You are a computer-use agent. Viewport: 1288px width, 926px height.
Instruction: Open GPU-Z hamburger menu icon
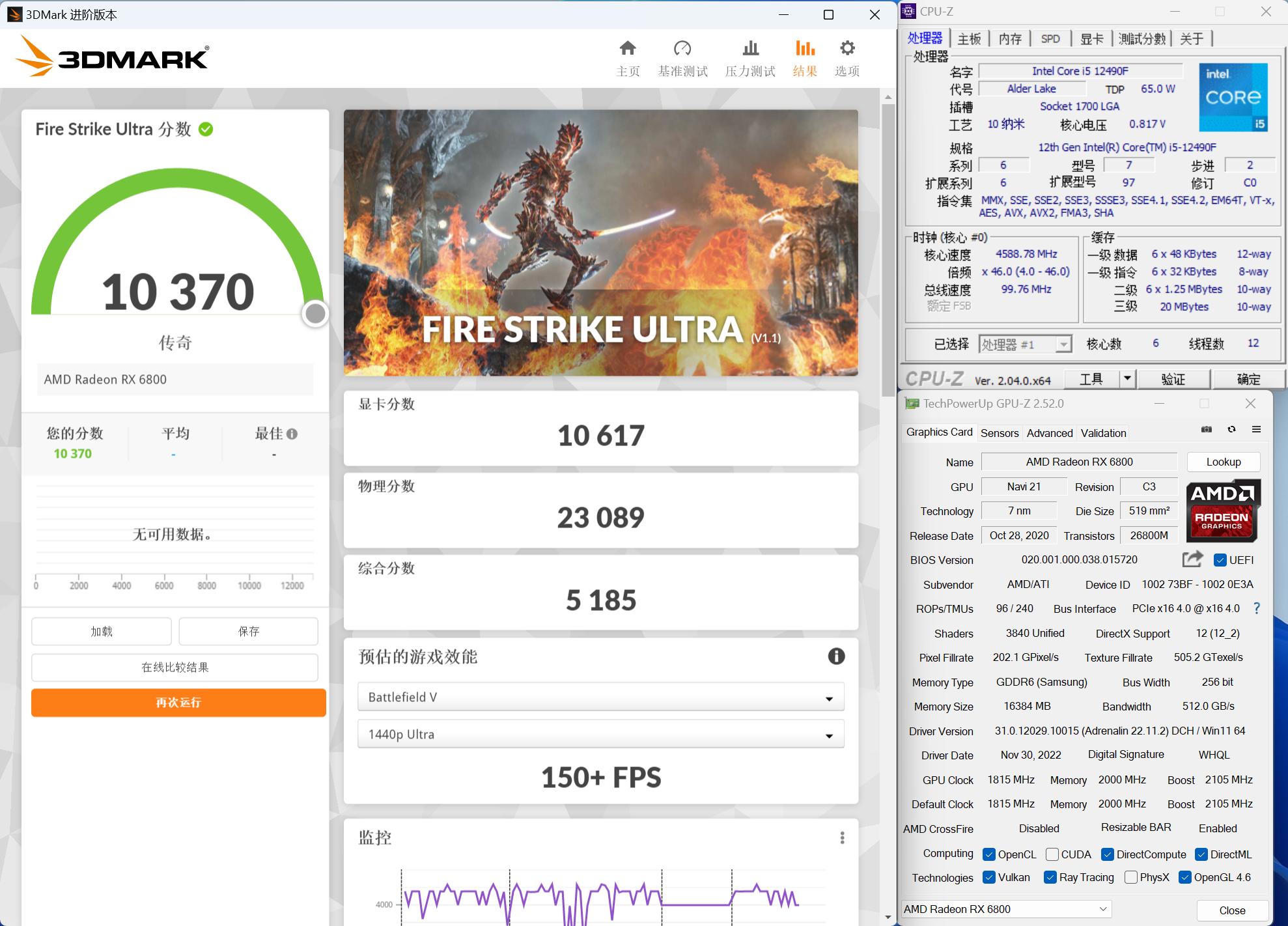[x=1257, y=430]
